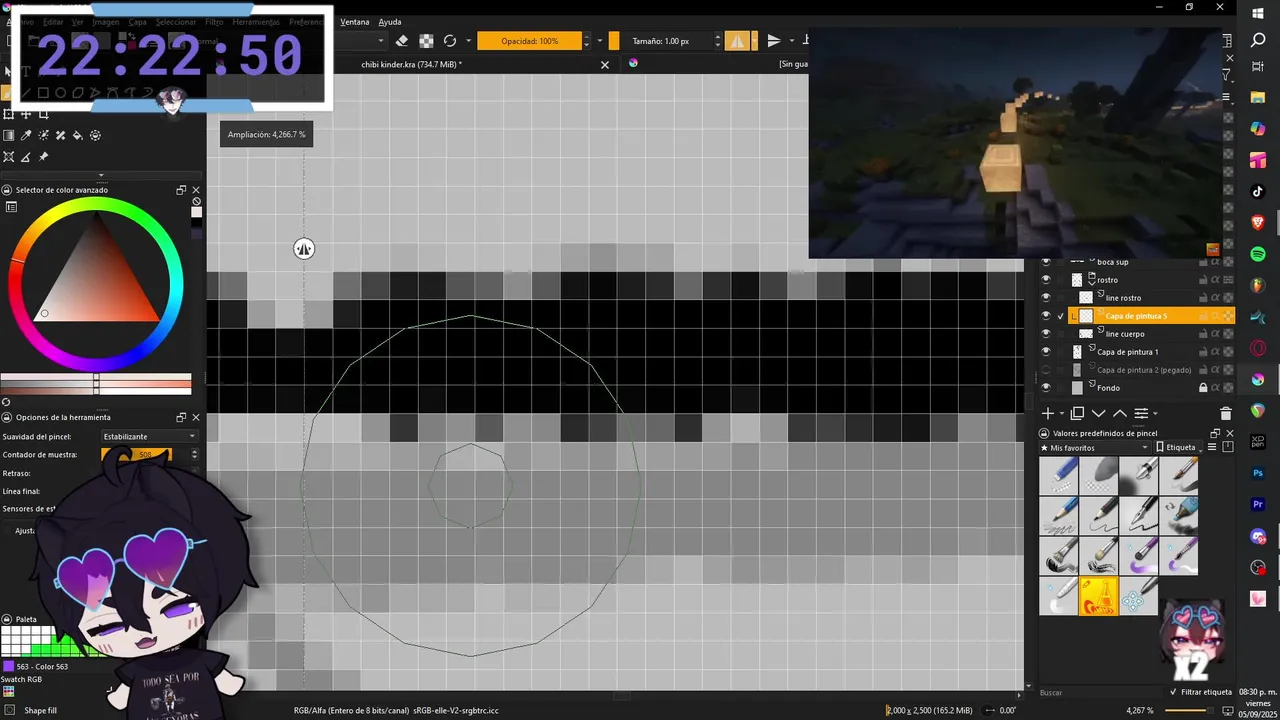The height and width of the screenshot is (720, 1280).
Task: Hide Capa de pintura 5 layer
Action: (x=1046, y=316)
